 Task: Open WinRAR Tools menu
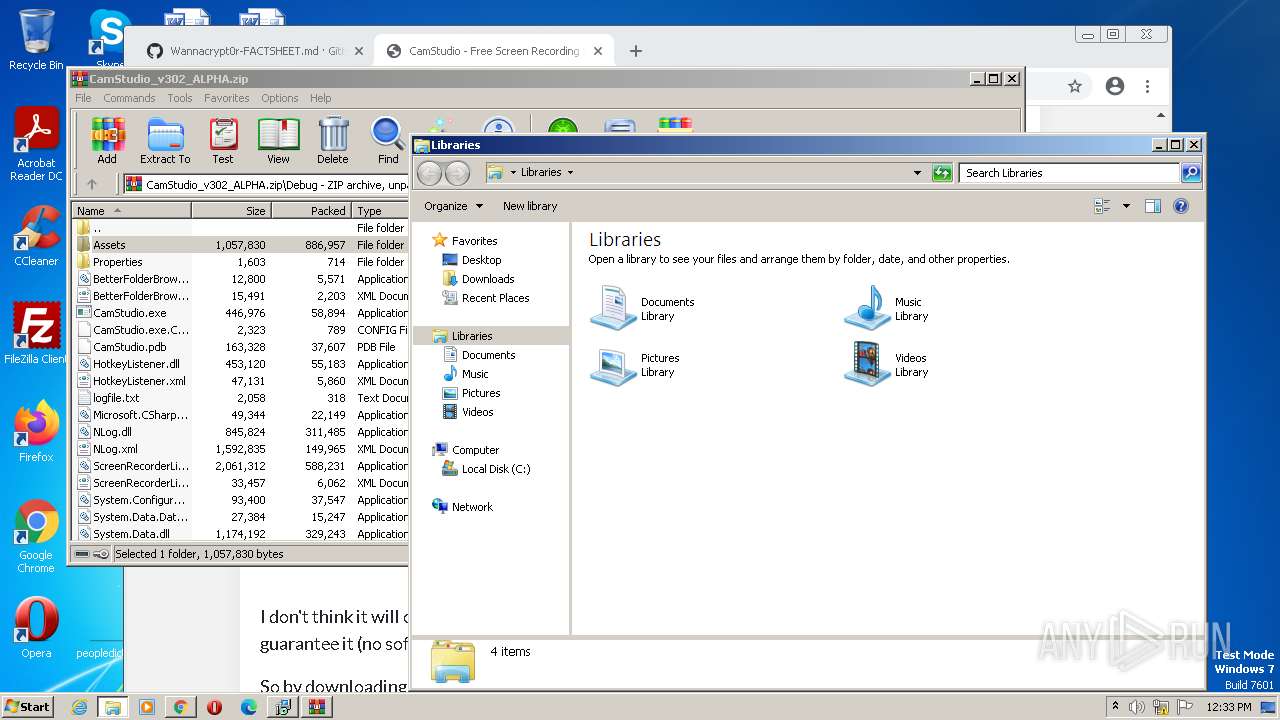pyautogui.click(x=180, y=98)
